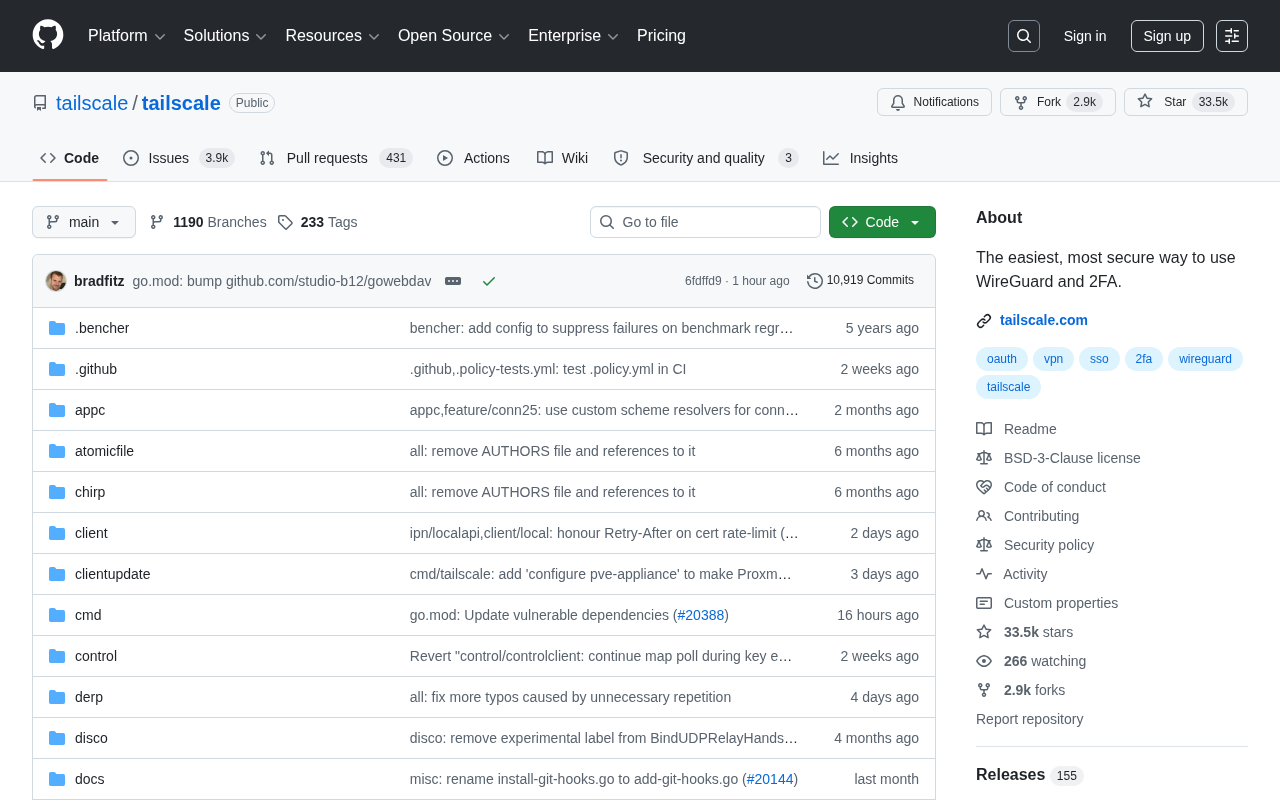Open the Custom properties link

click(1061, 603)
